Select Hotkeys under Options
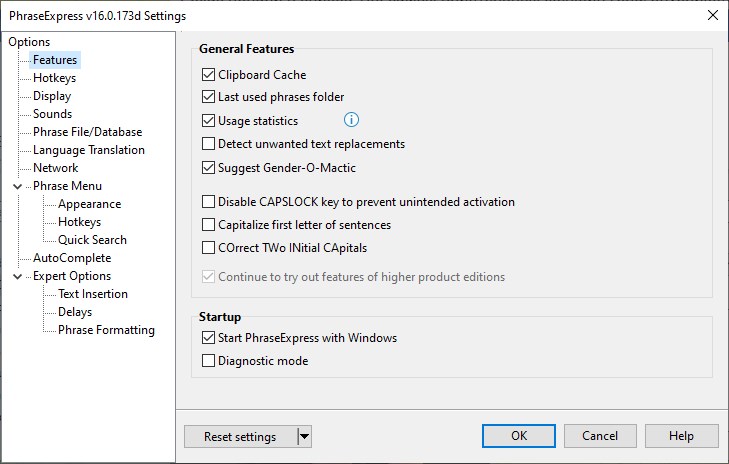Viewport: 729px width, 464px height. 54,78
